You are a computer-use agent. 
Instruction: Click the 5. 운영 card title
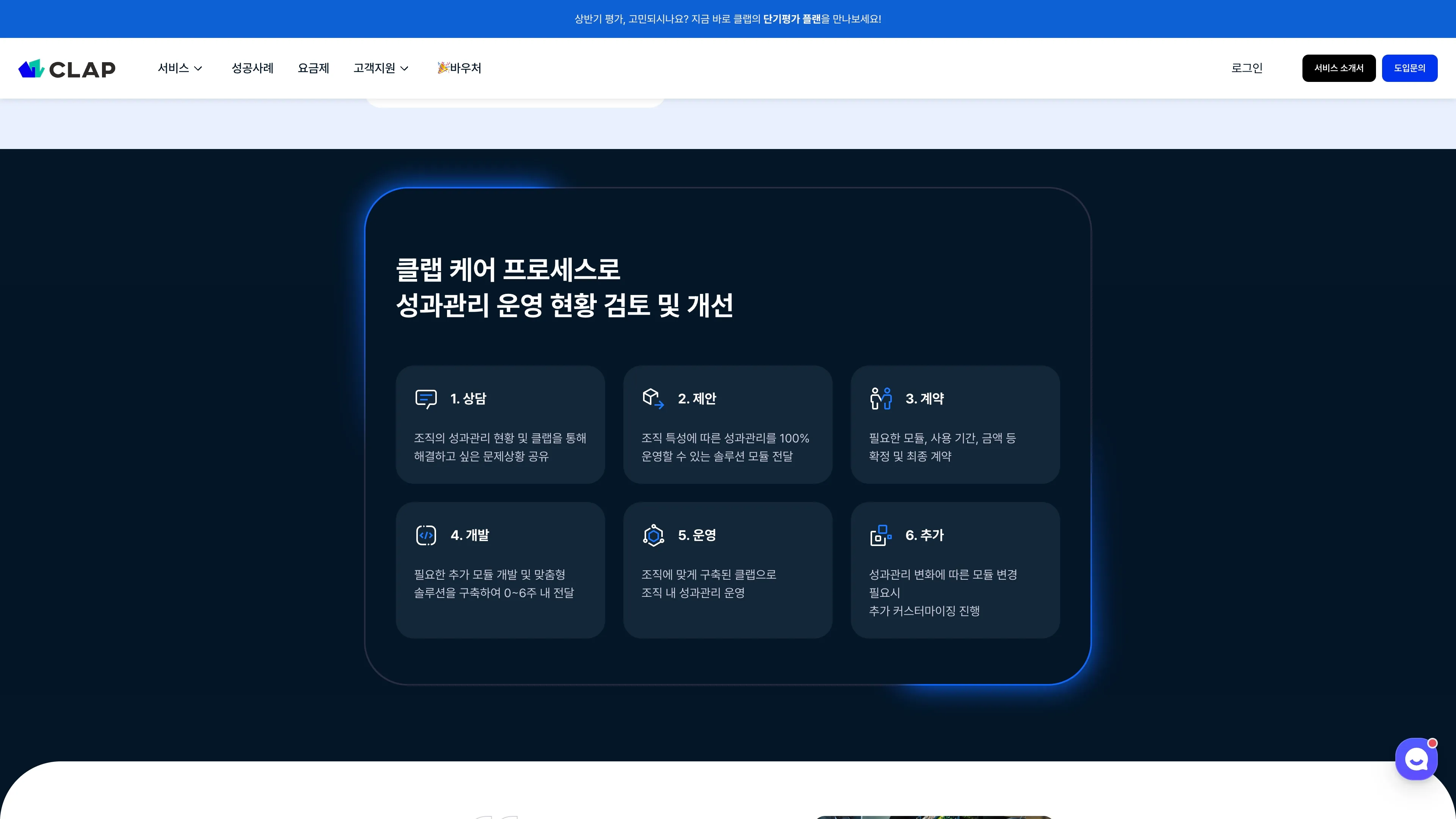(697, 535)
